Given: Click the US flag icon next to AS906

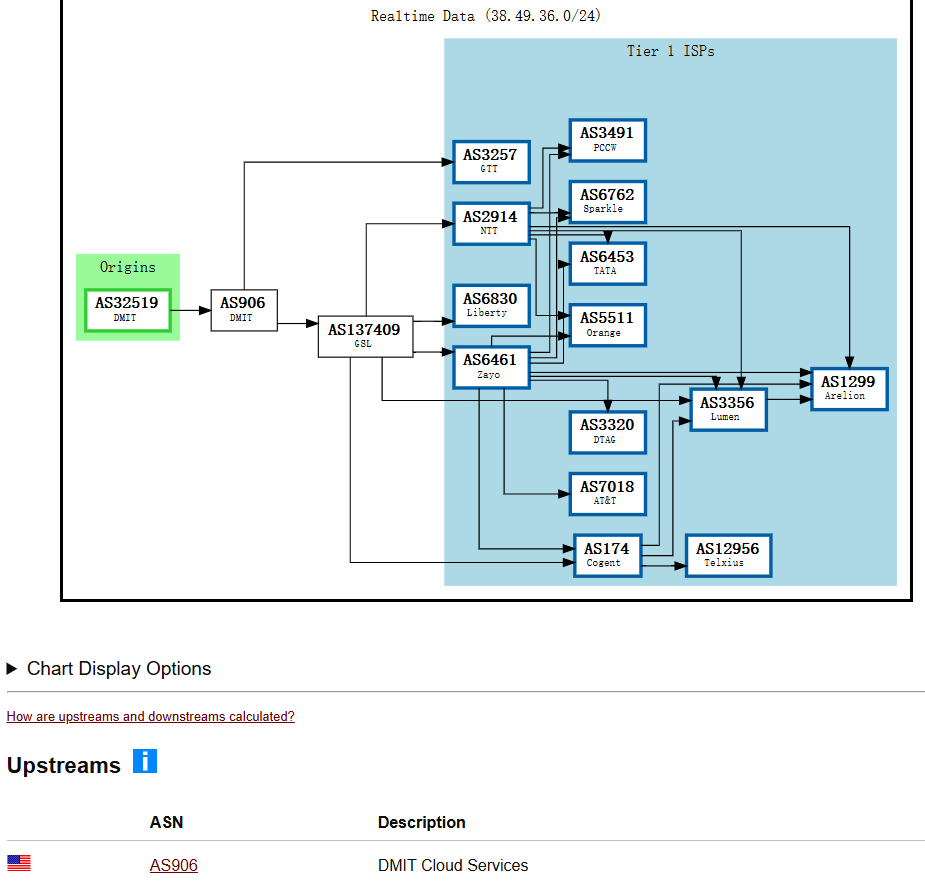Looking at the screenshot, I should 19,863.
